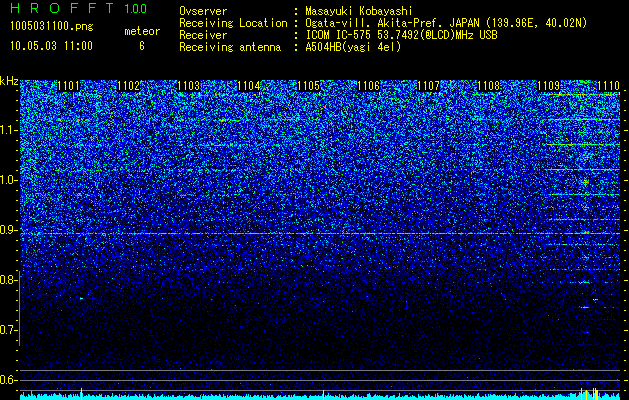This screenshot has width=629, height=400.
Task: Click the 1102 time marker
Action: [x=129, y=86]
